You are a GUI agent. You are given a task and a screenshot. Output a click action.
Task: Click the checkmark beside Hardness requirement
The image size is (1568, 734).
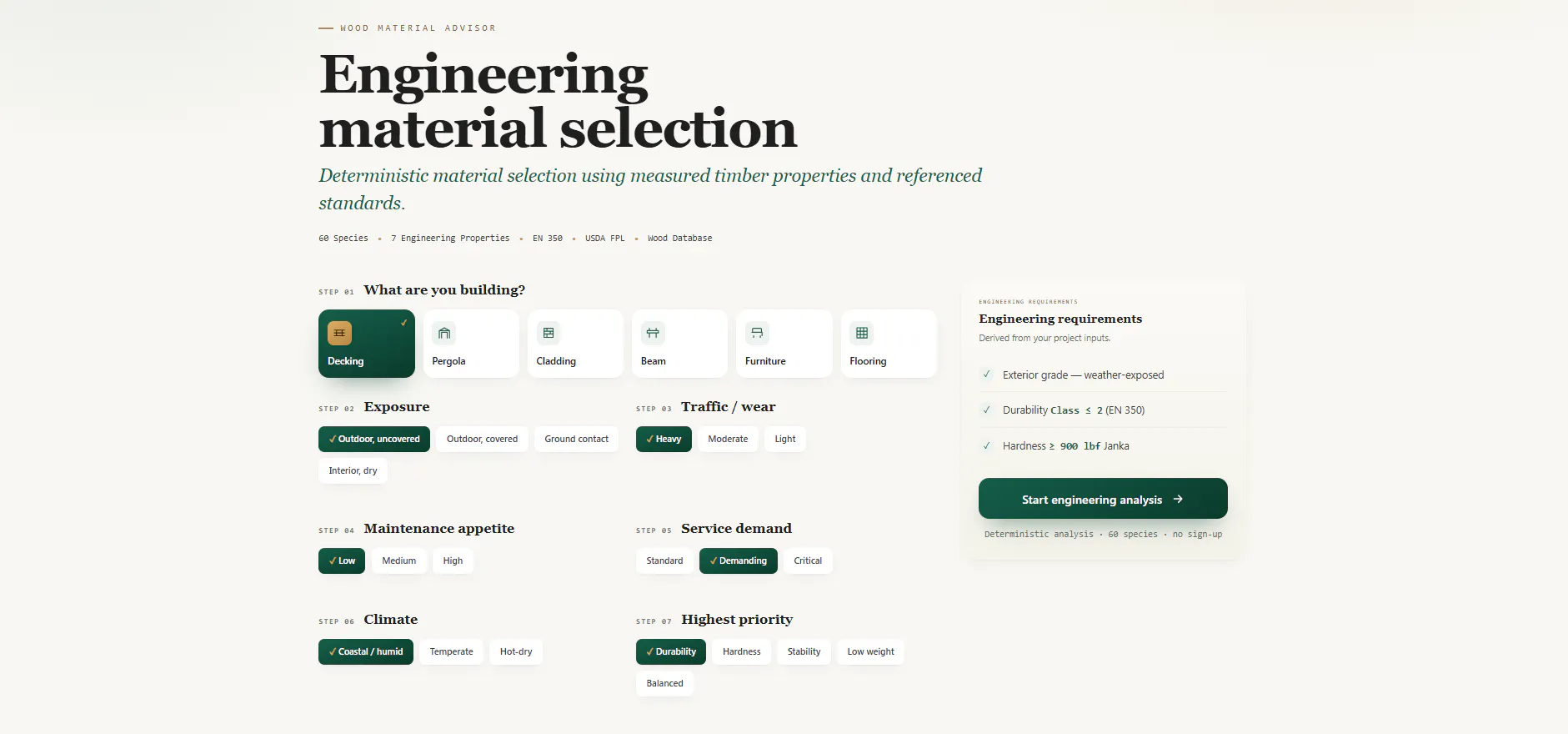tap(987, 445)
